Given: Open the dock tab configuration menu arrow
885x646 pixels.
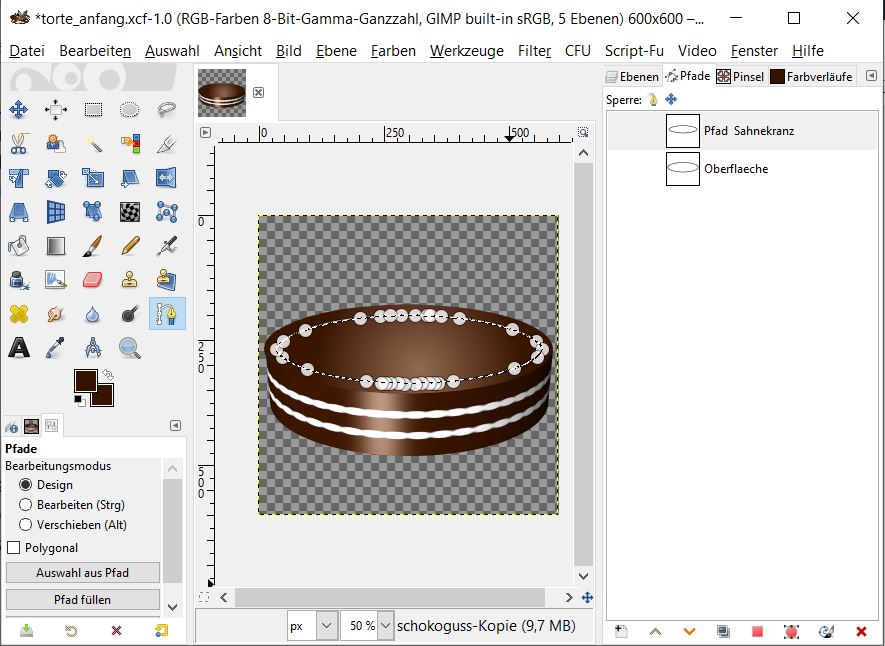Looking at the screenshot, I should (x=870, y=76).
